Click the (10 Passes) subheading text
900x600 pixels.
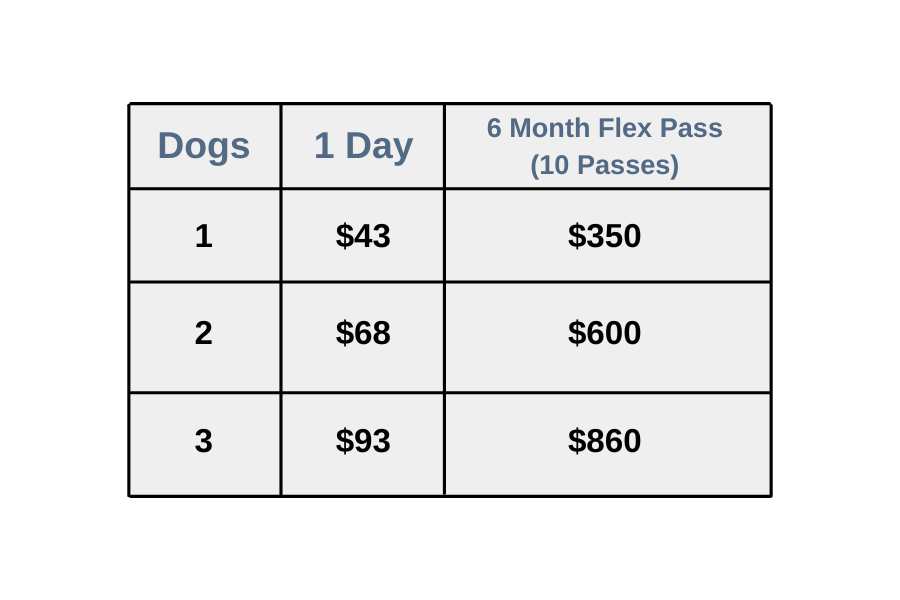coord(604,165)
